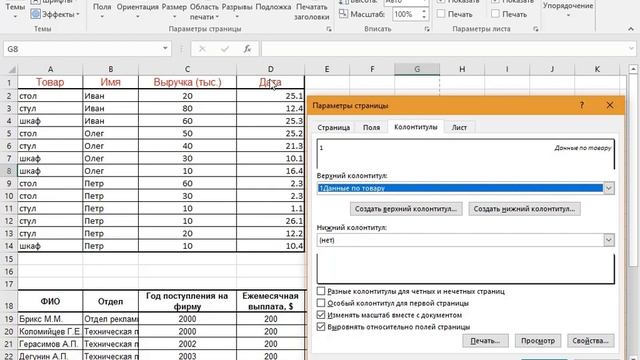
Task: Click the Выручка (тыс.) header cell
Action: coord(187,82)
